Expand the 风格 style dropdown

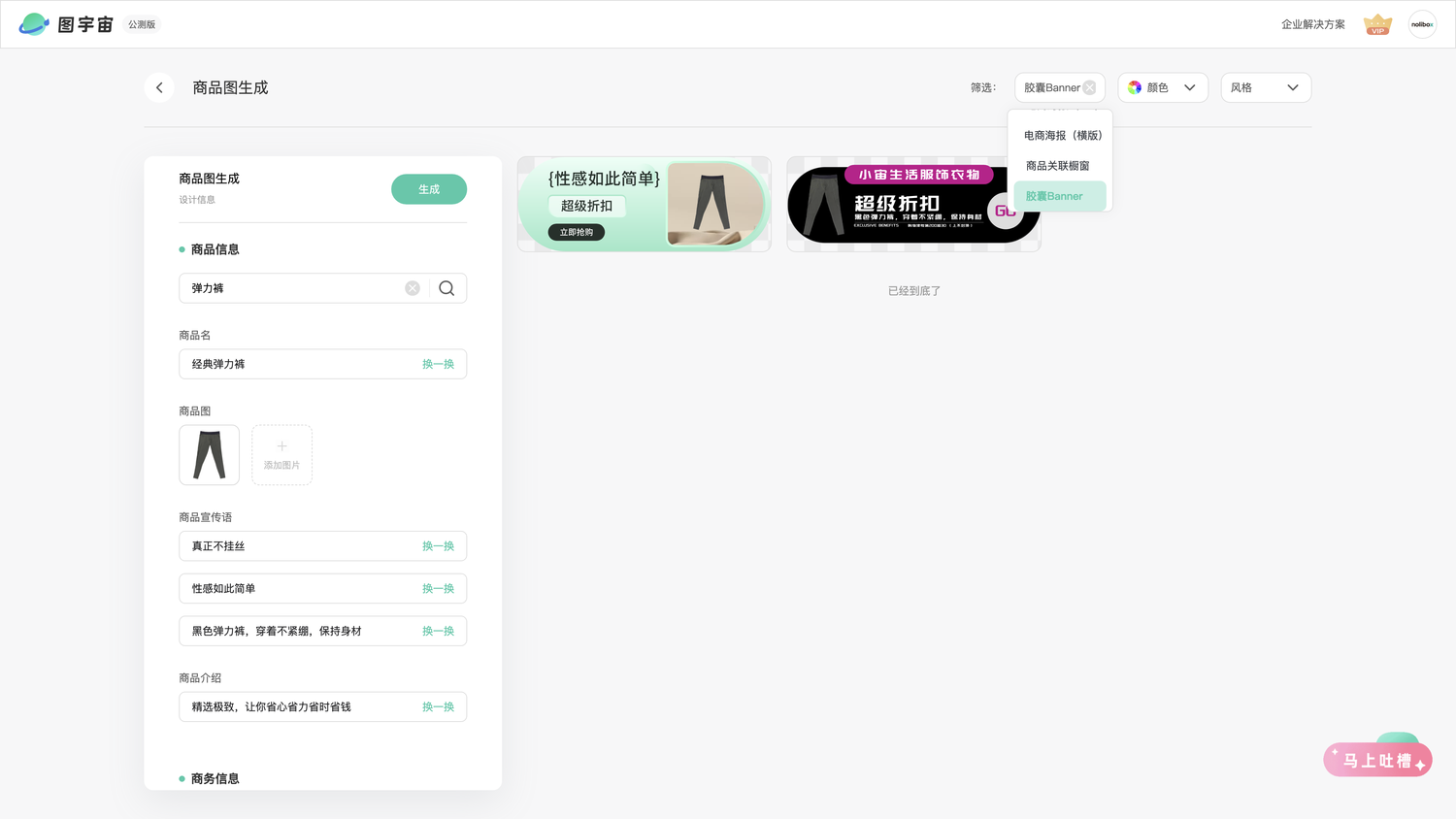(x=1266, y=87)
